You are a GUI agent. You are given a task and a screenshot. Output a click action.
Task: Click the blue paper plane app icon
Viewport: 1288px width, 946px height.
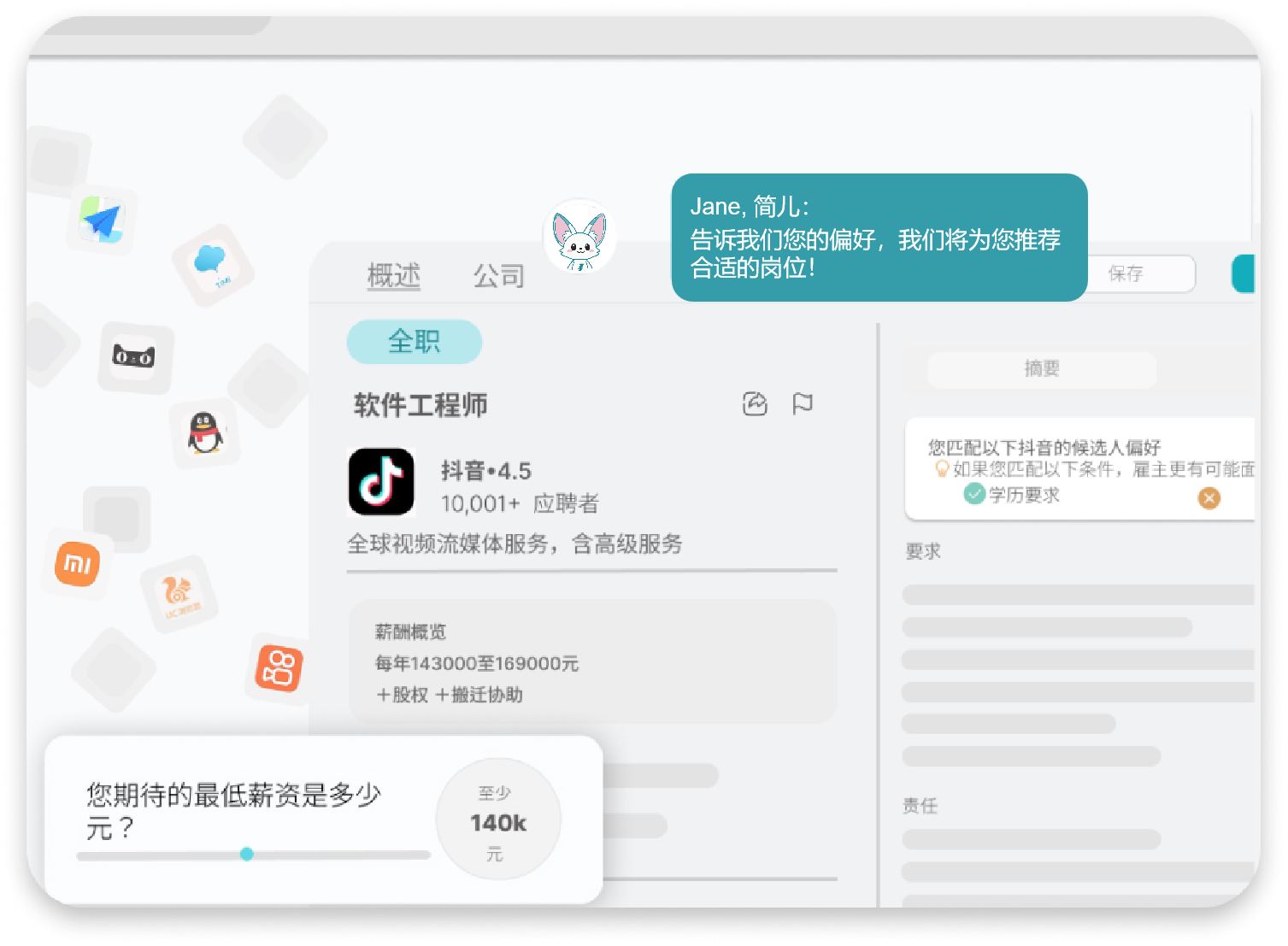103,220
